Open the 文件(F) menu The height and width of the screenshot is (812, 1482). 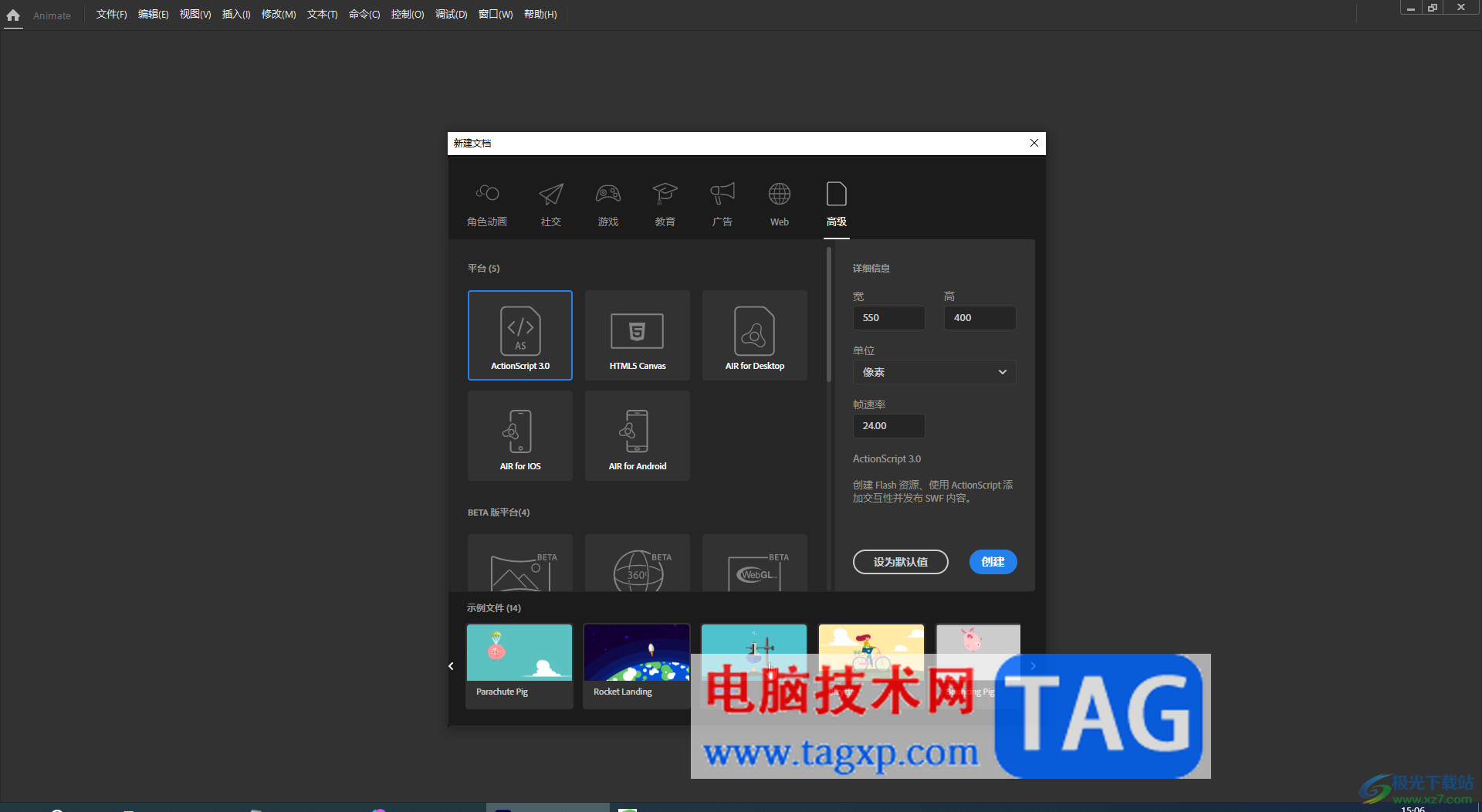[111, 15]
